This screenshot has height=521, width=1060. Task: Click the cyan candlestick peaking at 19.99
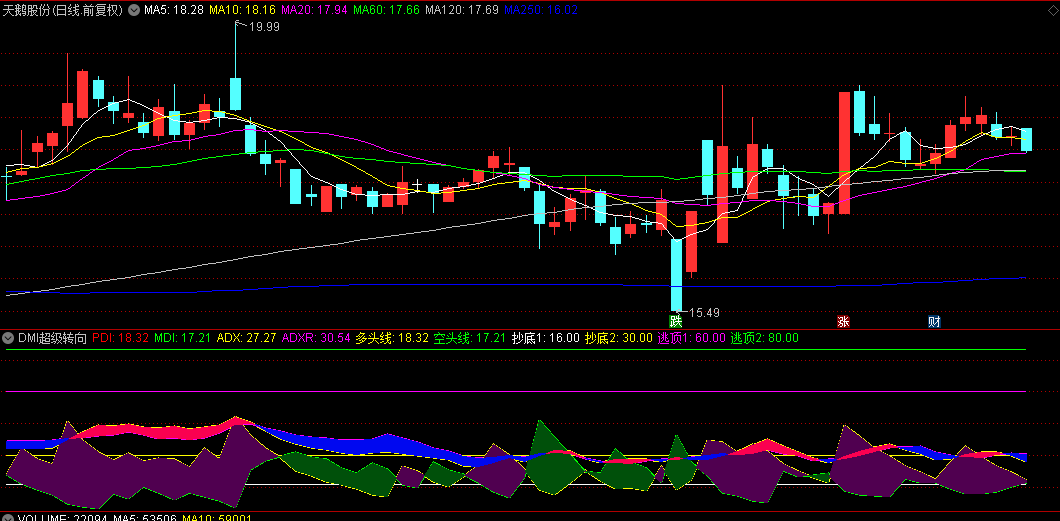[x=235, y=93]
